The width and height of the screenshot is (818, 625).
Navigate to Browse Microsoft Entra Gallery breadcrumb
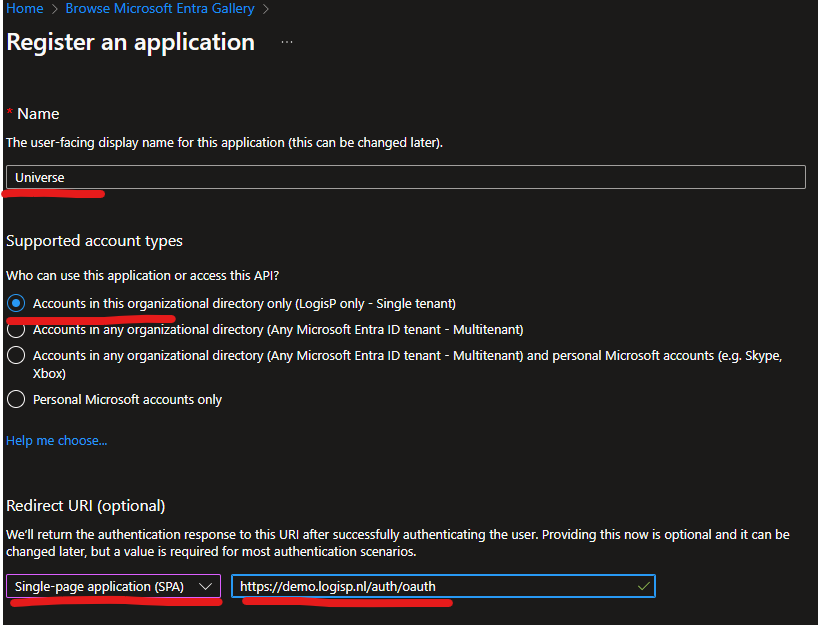(160, 9)
